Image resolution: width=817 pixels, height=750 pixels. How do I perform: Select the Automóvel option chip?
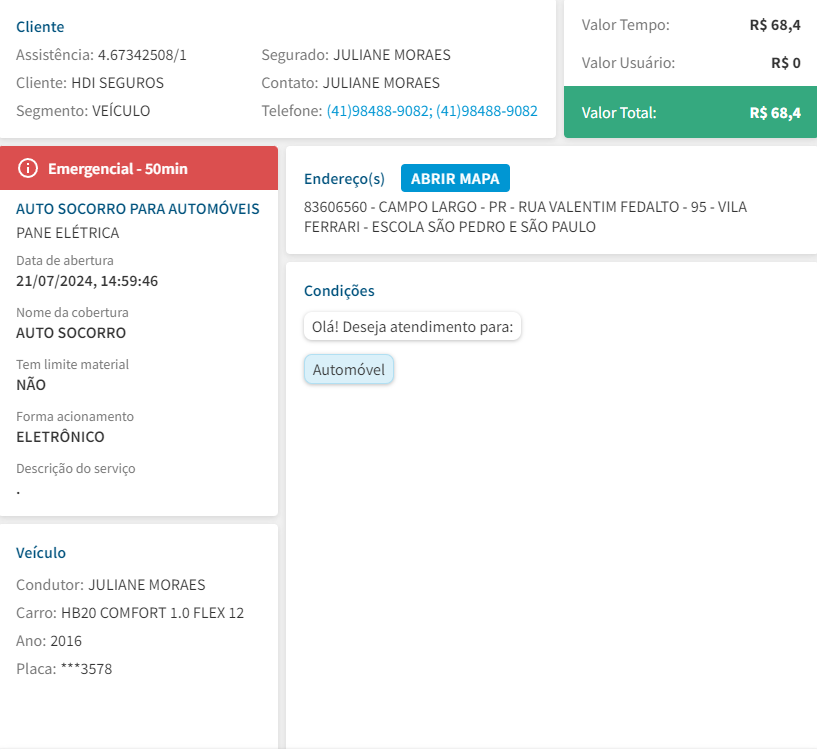click(x=349, y=370)
